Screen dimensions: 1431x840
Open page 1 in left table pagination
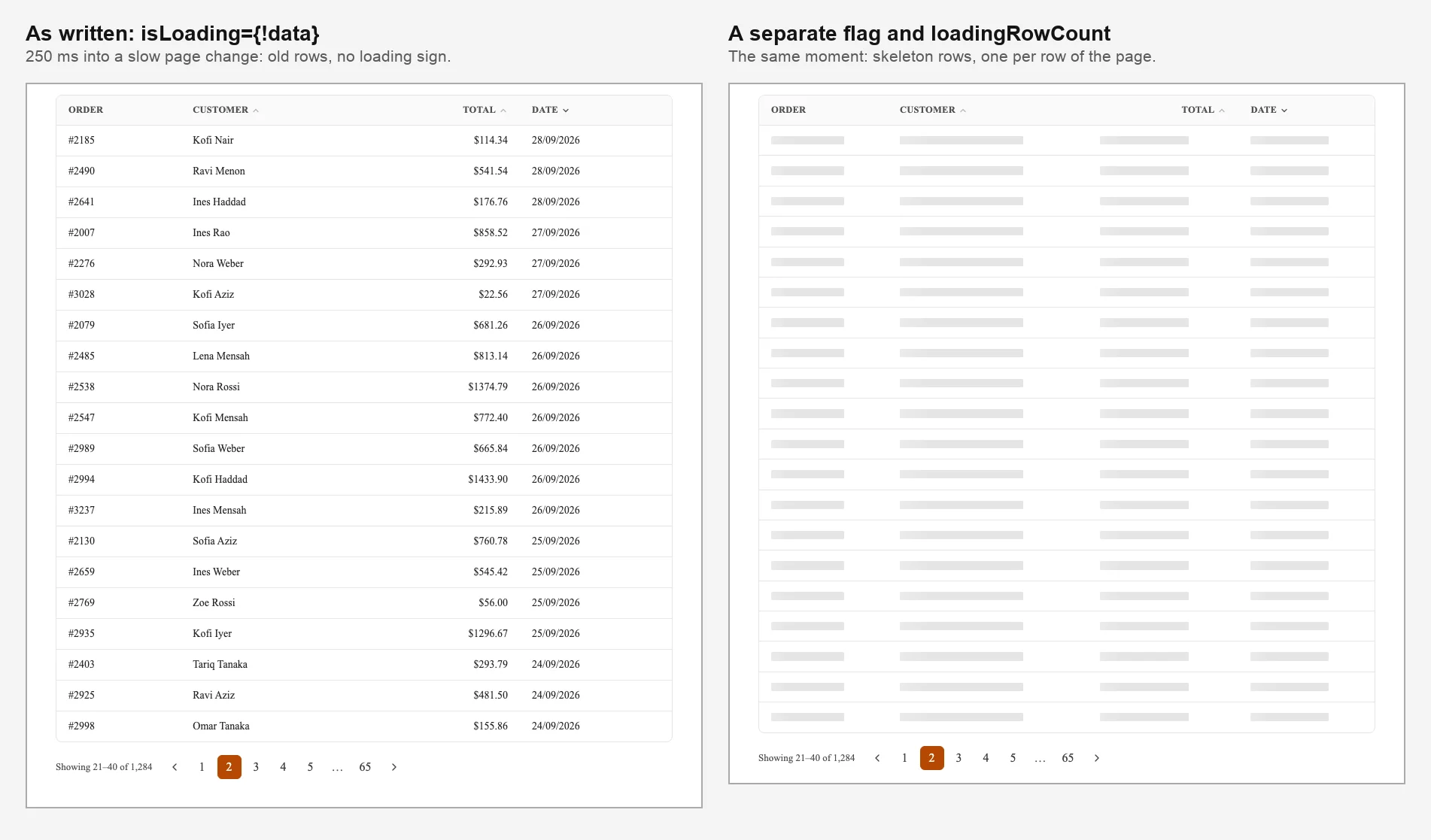(202, 767)
